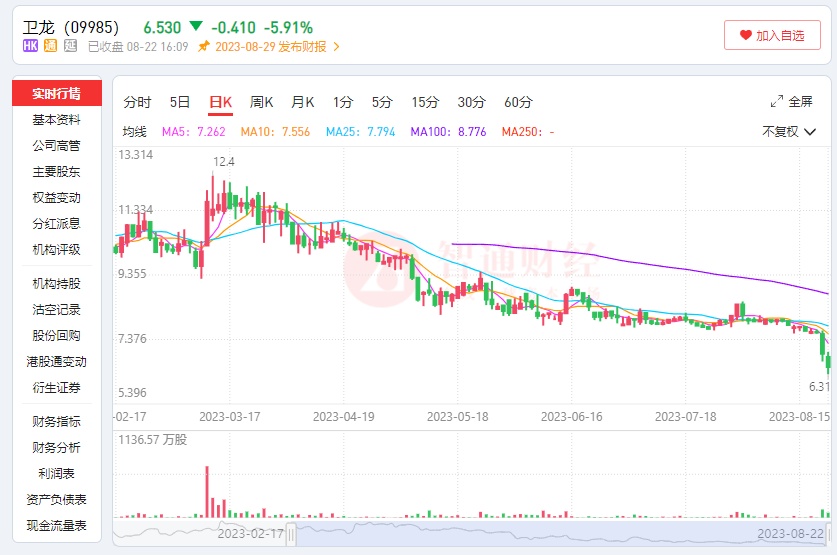Click the MA10: 7.556 legend value
Image resolution: width=837 pixels, height=555 pixels.
pos(275,132)
